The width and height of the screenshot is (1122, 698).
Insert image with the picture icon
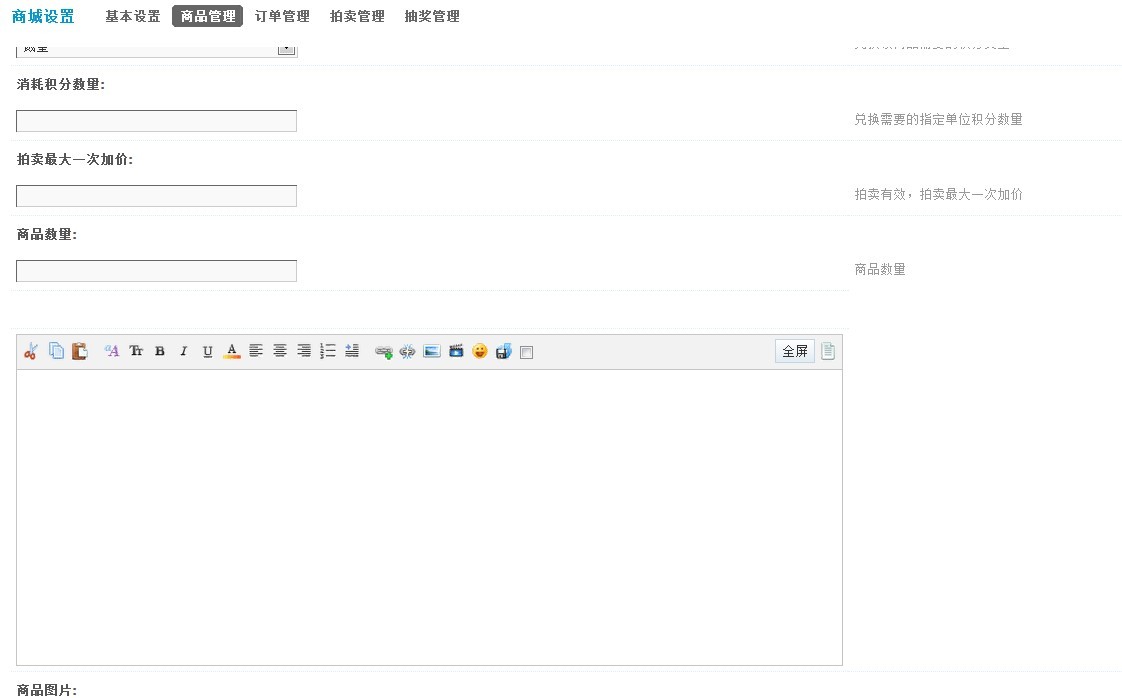pyautogui.click(x=431, y=351)
